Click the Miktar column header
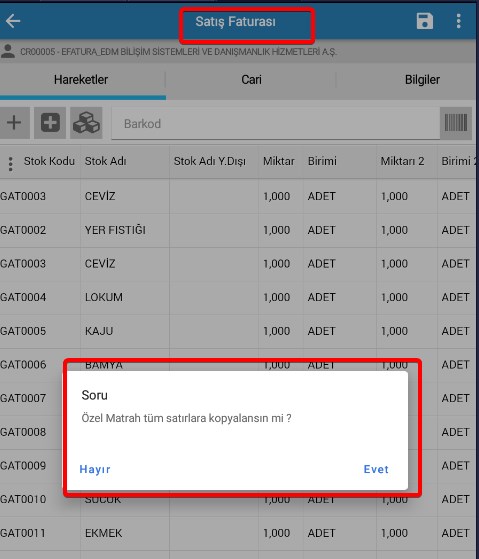The image size is (479, 559). click(x=279, y=161)
